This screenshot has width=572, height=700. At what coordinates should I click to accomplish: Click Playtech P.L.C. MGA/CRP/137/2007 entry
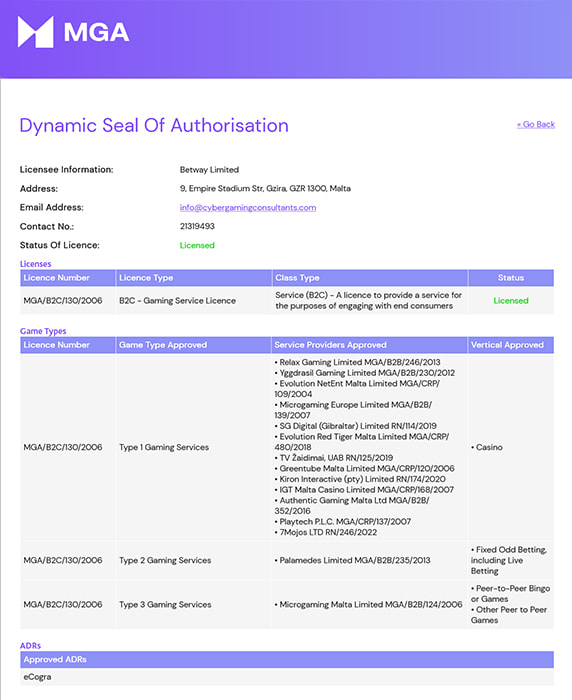coord(342,521)
